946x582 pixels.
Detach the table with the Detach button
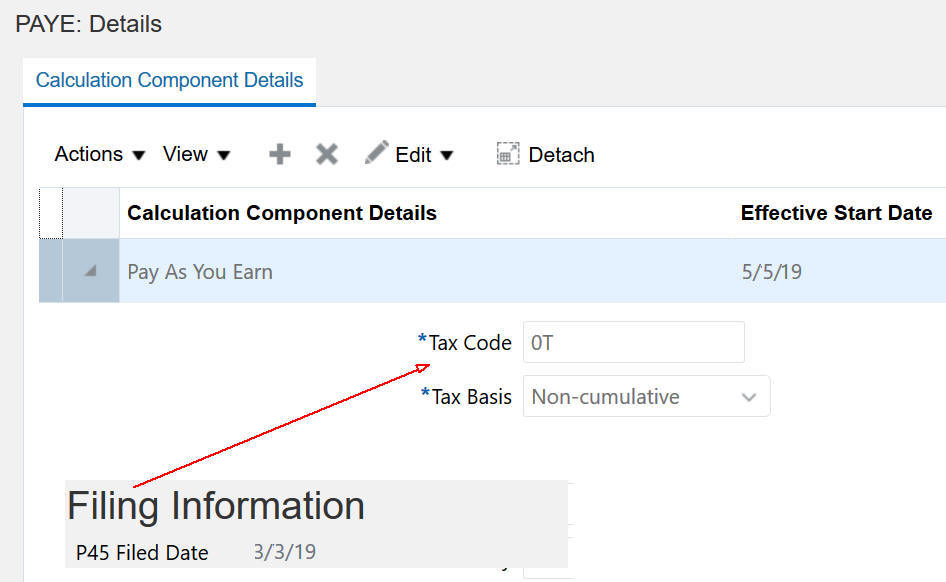(x=546, y=154)
